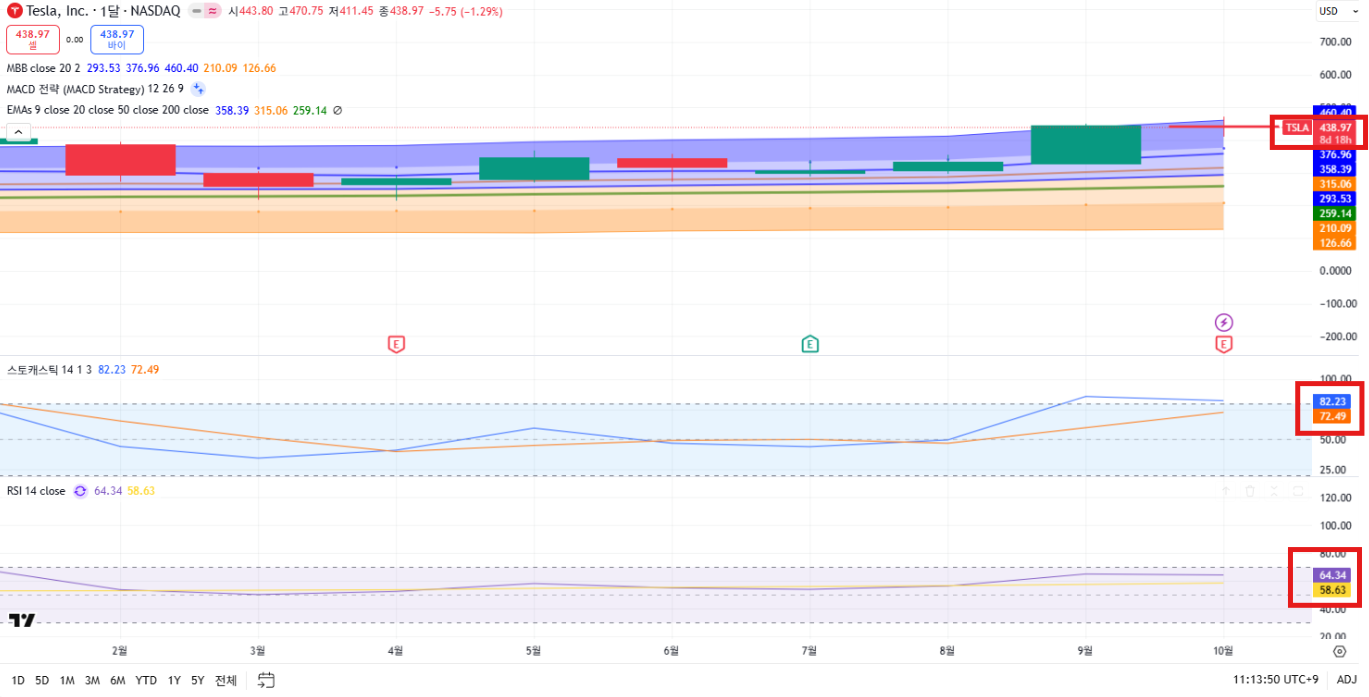Open chart scale settings gear icon
1369x697 pixels.
click(x=1339, y=651)
